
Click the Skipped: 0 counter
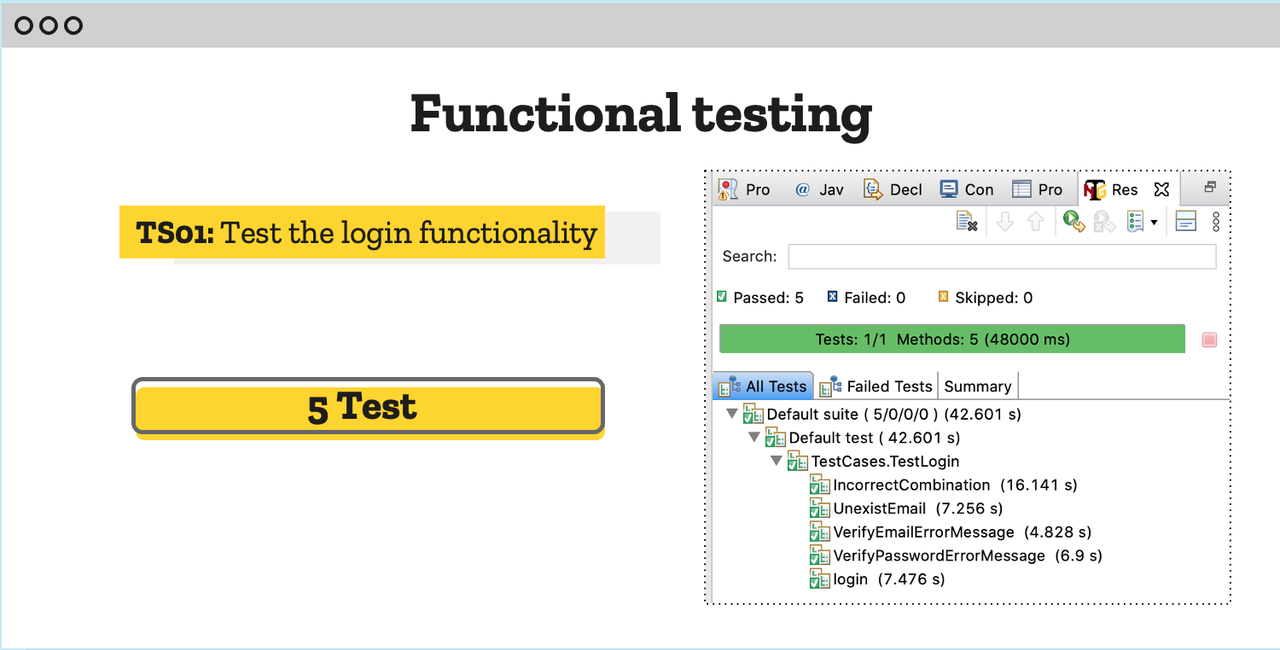click(x=985, y=298)
